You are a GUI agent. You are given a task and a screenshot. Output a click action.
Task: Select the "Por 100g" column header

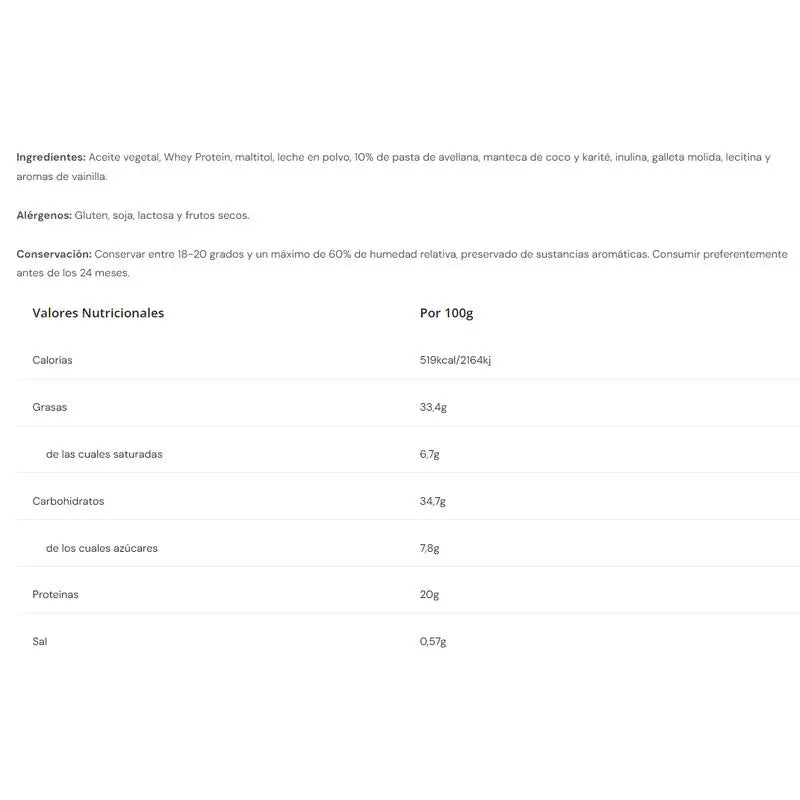(x=446, y=313)
